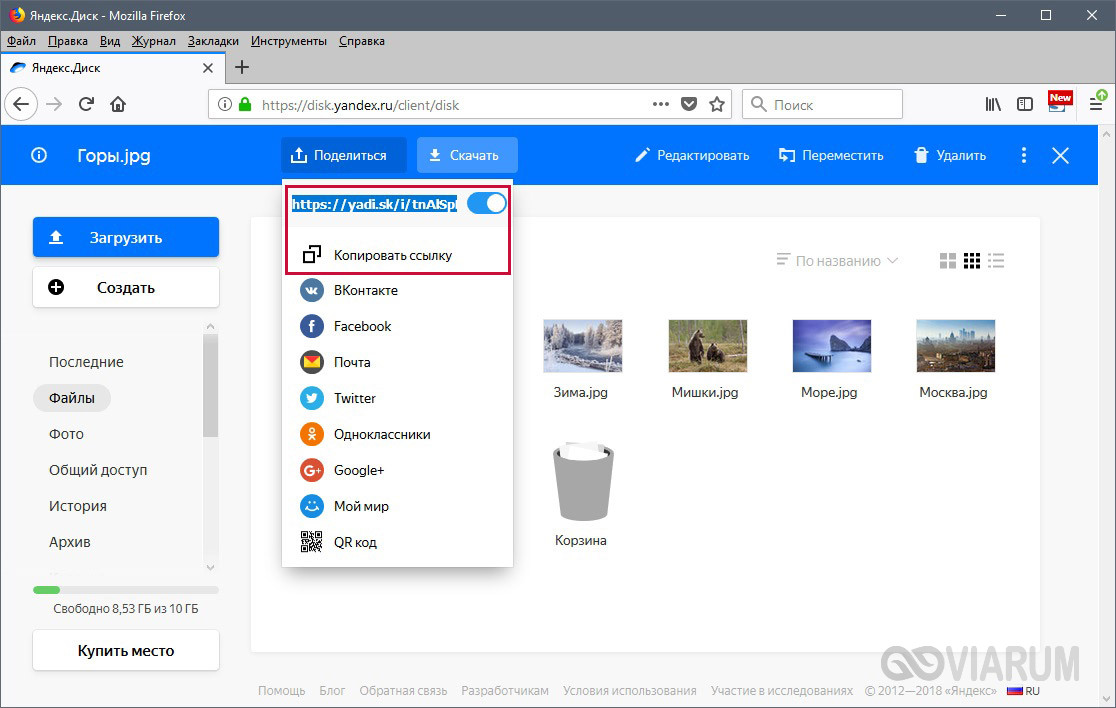Open the По названию sort dropdown
This screenshot has width=1116, height=708.
[x=838, y=260]
